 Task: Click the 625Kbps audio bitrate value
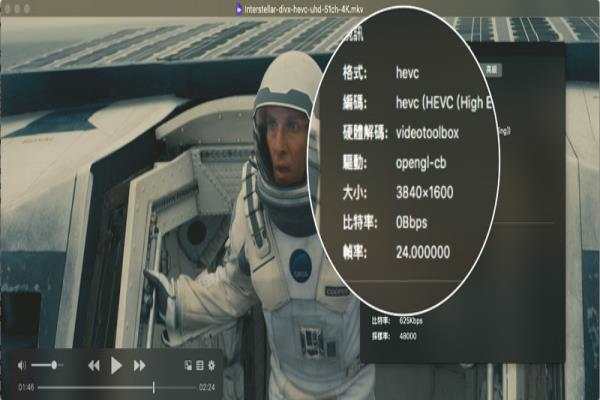411,320
